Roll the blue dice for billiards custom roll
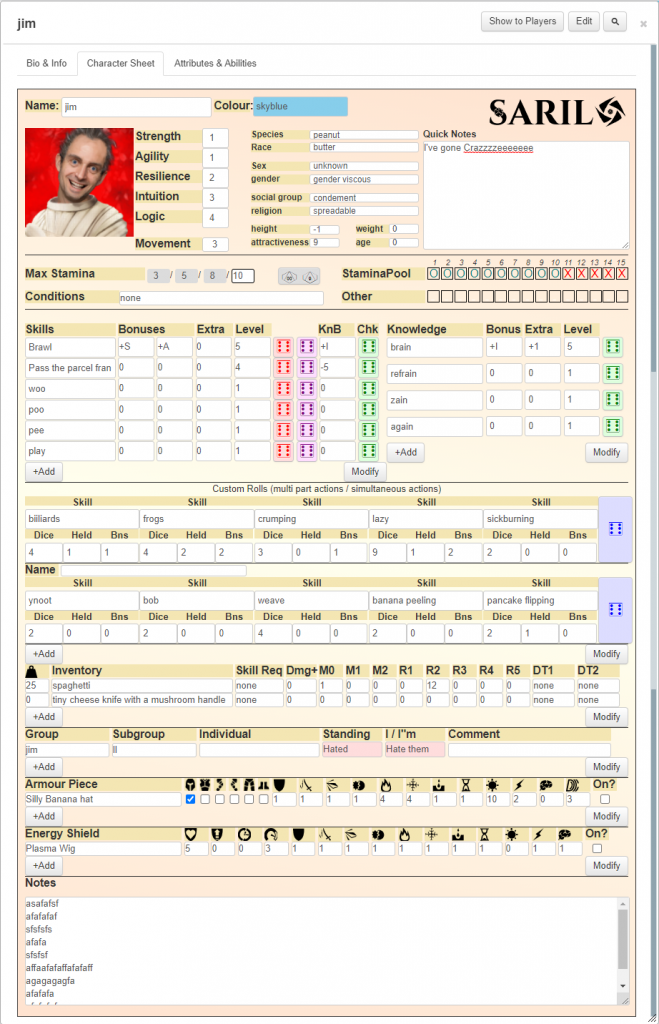The width and height of the screenshot is (659, 1024). [x=615, y=528]
